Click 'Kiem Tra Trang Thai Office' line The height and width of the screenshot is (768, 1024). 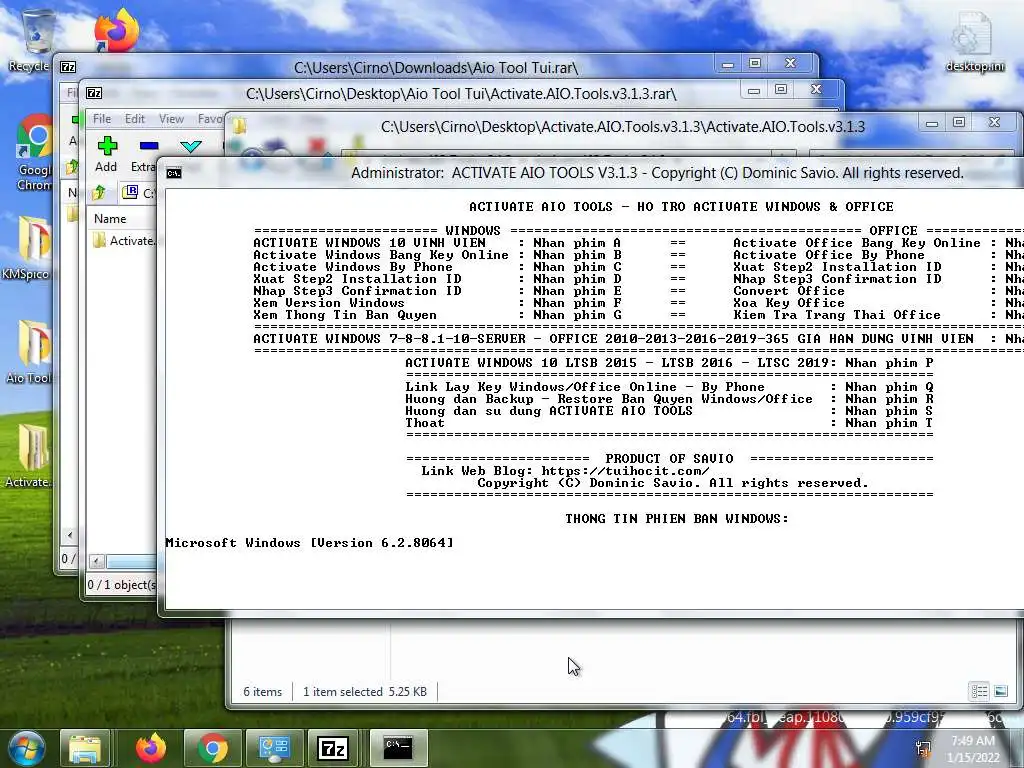pos(837,315)
